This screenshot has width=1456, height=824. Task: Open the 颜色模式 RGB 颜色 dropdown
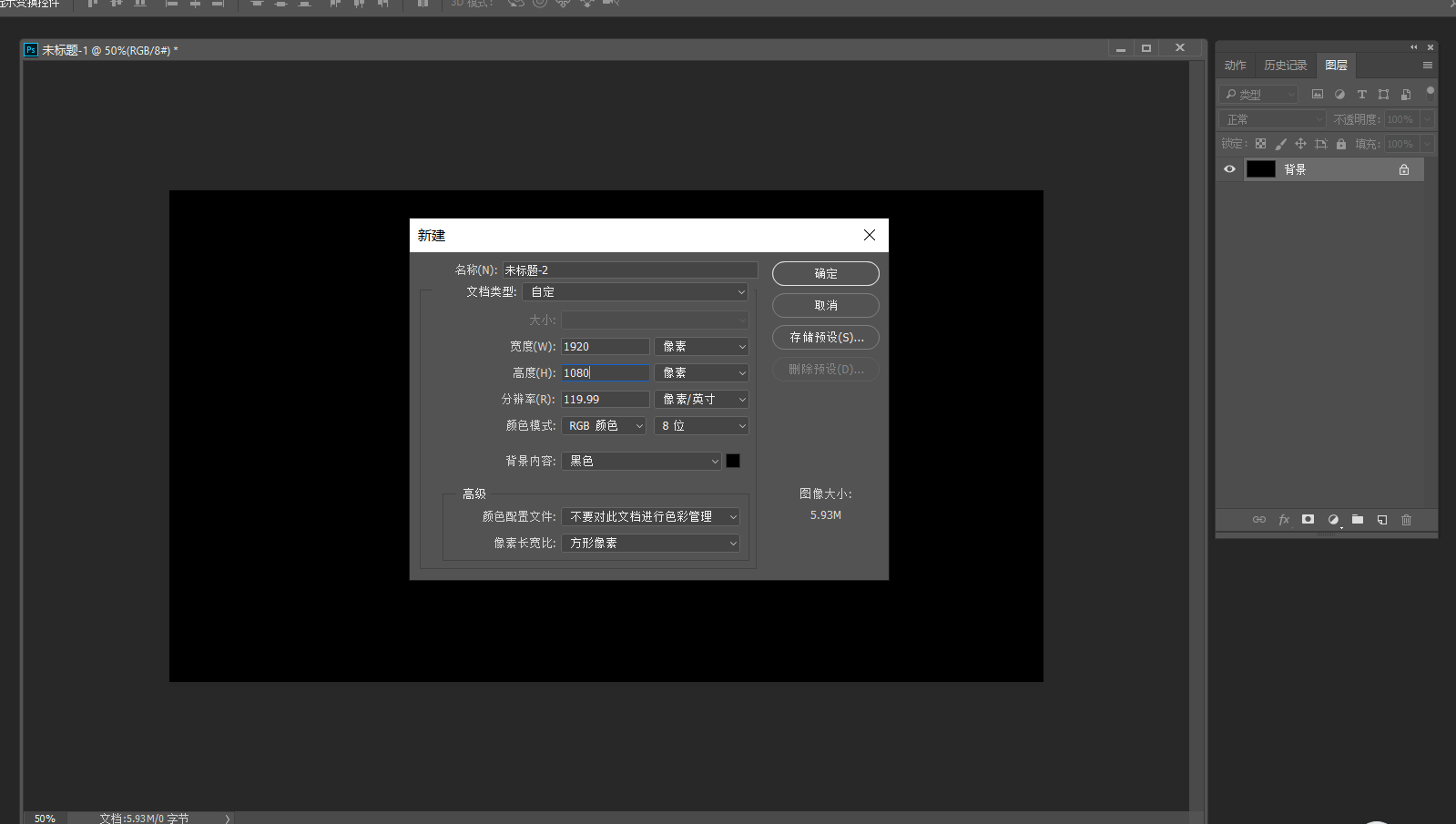pos(603,426)
